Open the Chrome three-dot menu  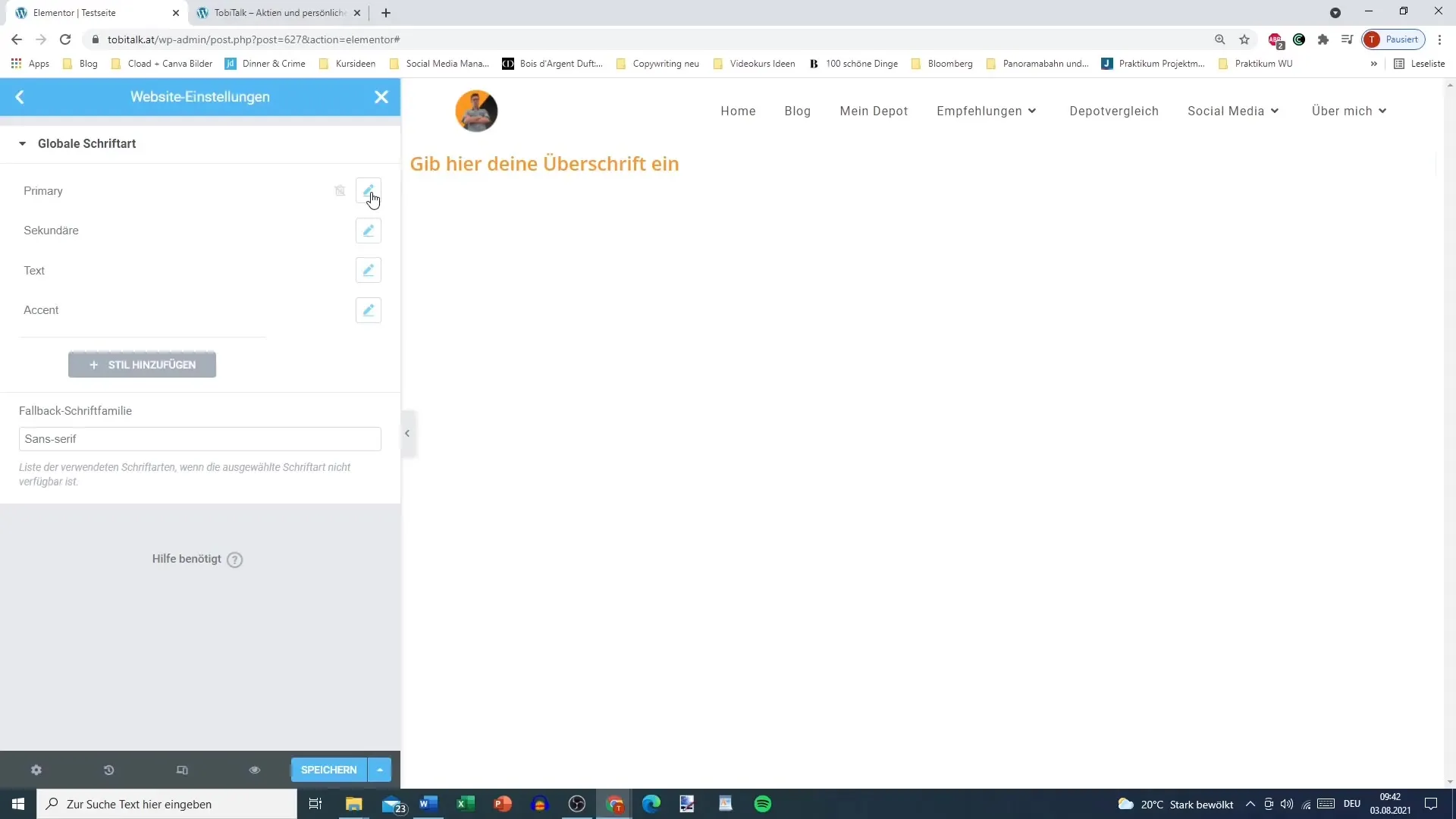(x=1439, y=39)
